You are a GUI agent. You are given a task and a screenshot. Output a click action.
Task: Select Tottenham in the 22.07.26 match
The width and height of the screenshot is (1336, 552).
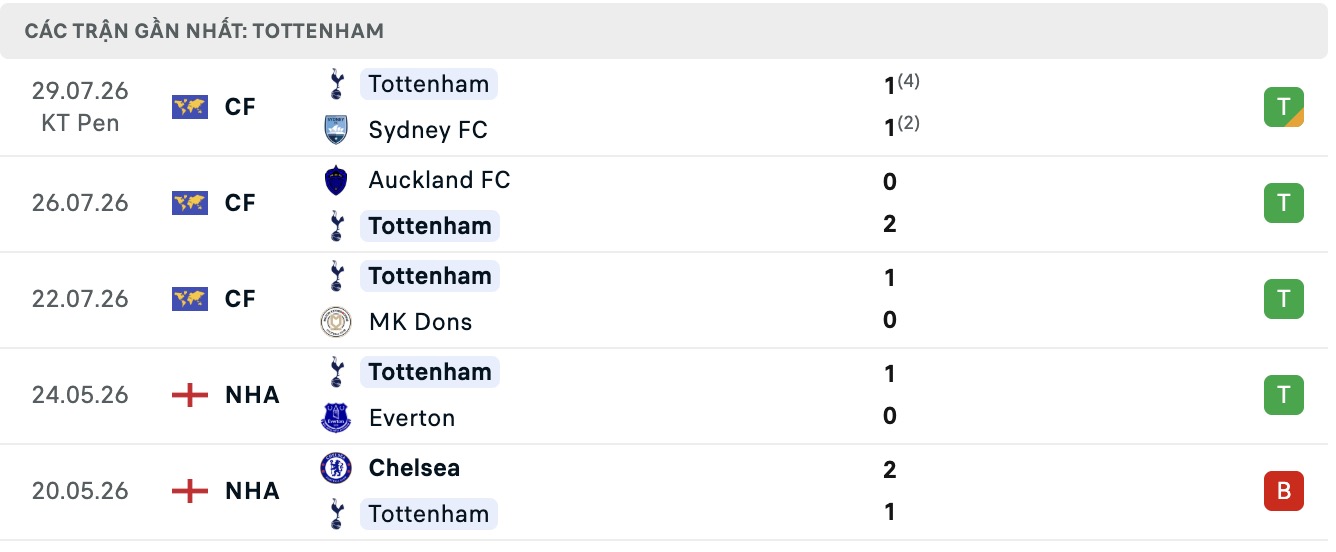(x=430, y=276)
